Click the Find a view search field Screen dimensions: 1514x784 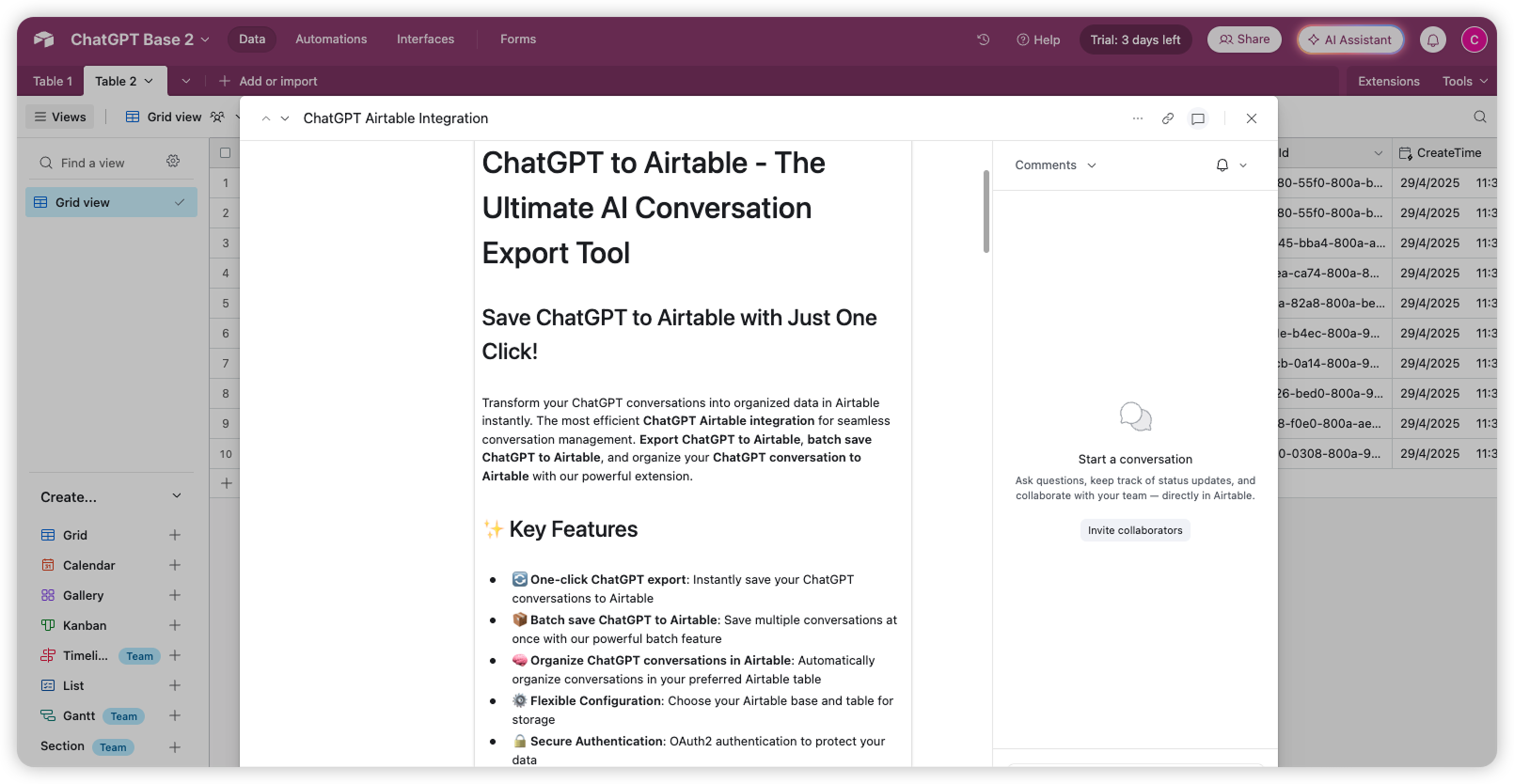(93, 163)
